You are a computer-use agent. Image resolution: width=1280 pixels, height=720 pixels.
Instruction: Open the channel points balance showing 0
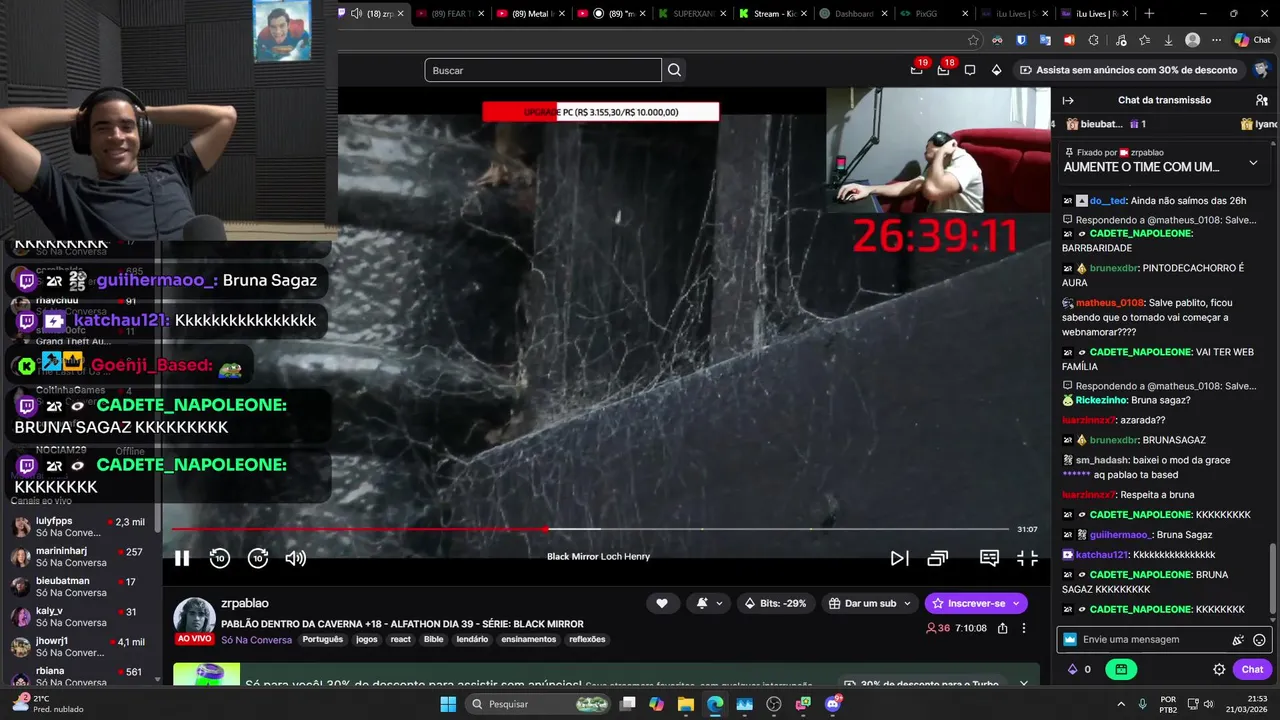pos(1078,669)
